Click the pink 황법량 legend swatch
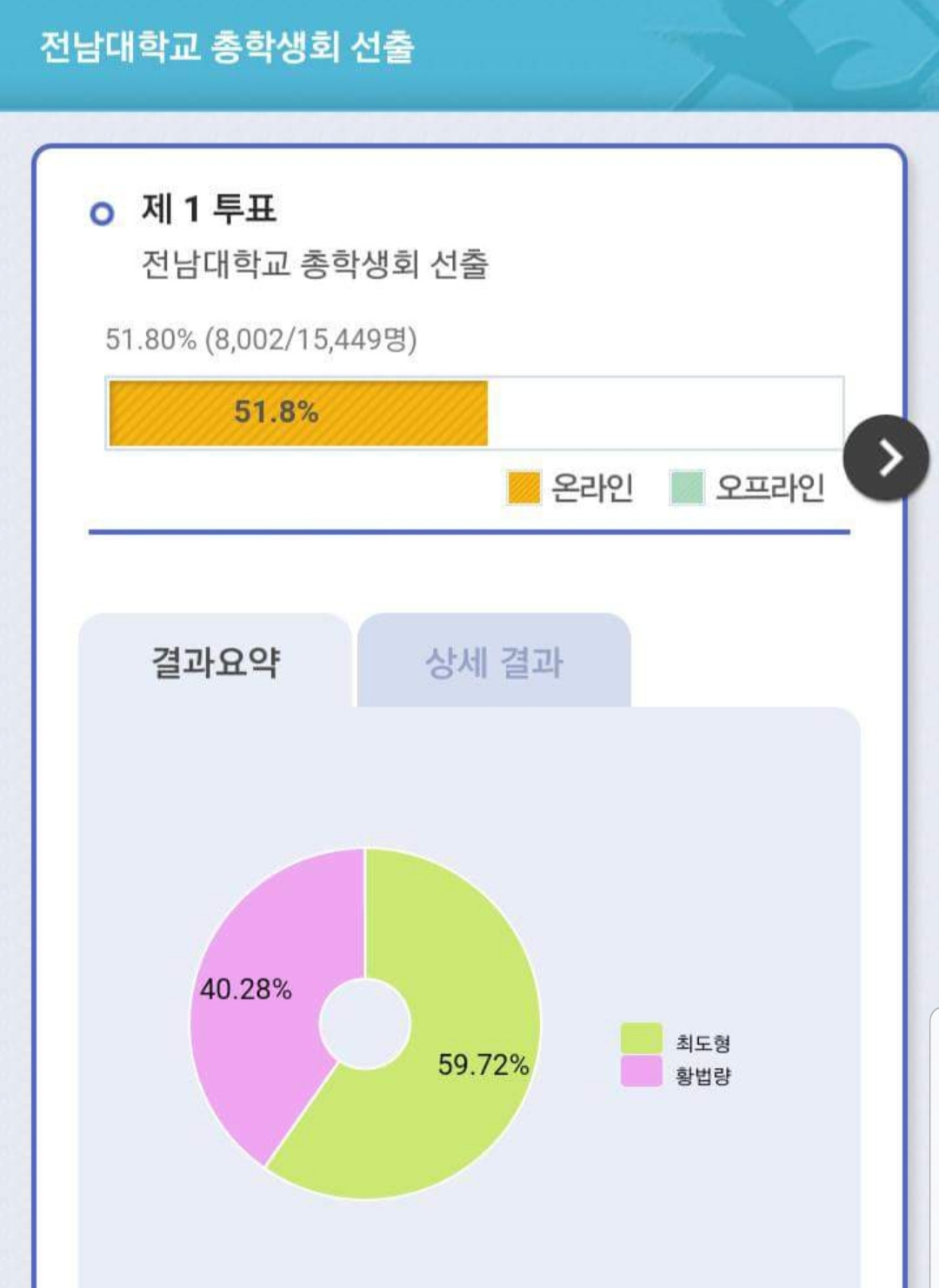 [642, 1071]
